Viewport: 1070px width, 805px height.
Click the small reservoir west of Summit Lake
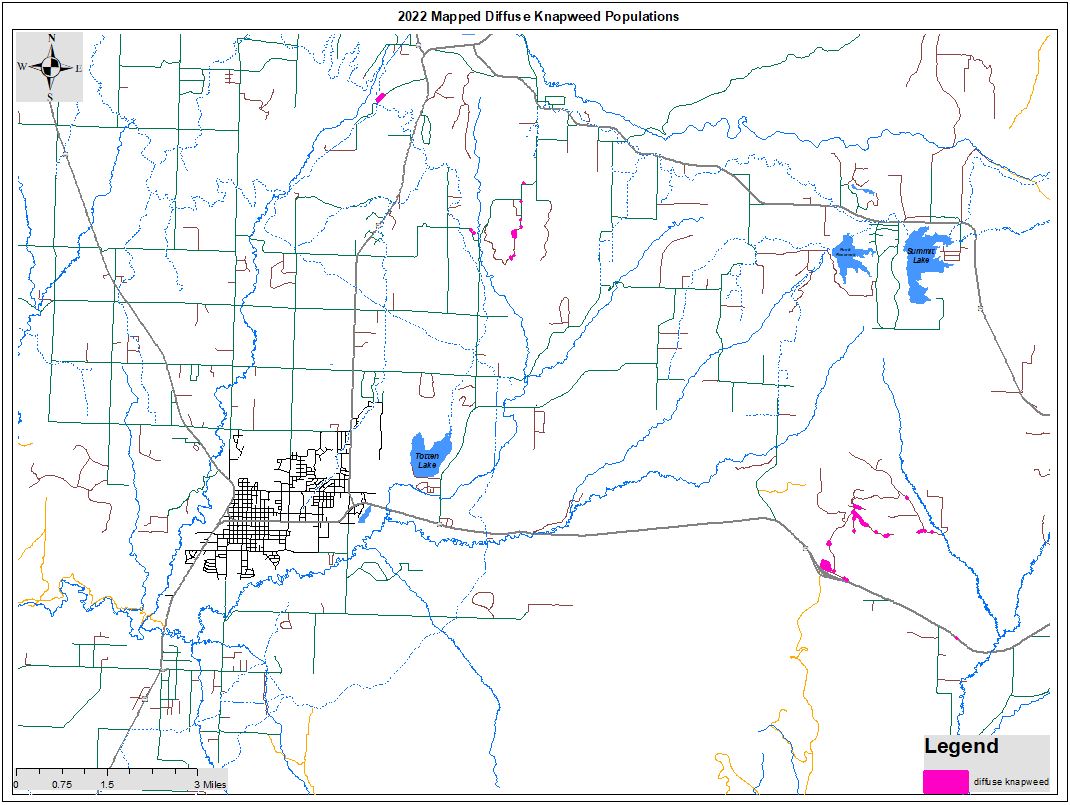point(849,260)
